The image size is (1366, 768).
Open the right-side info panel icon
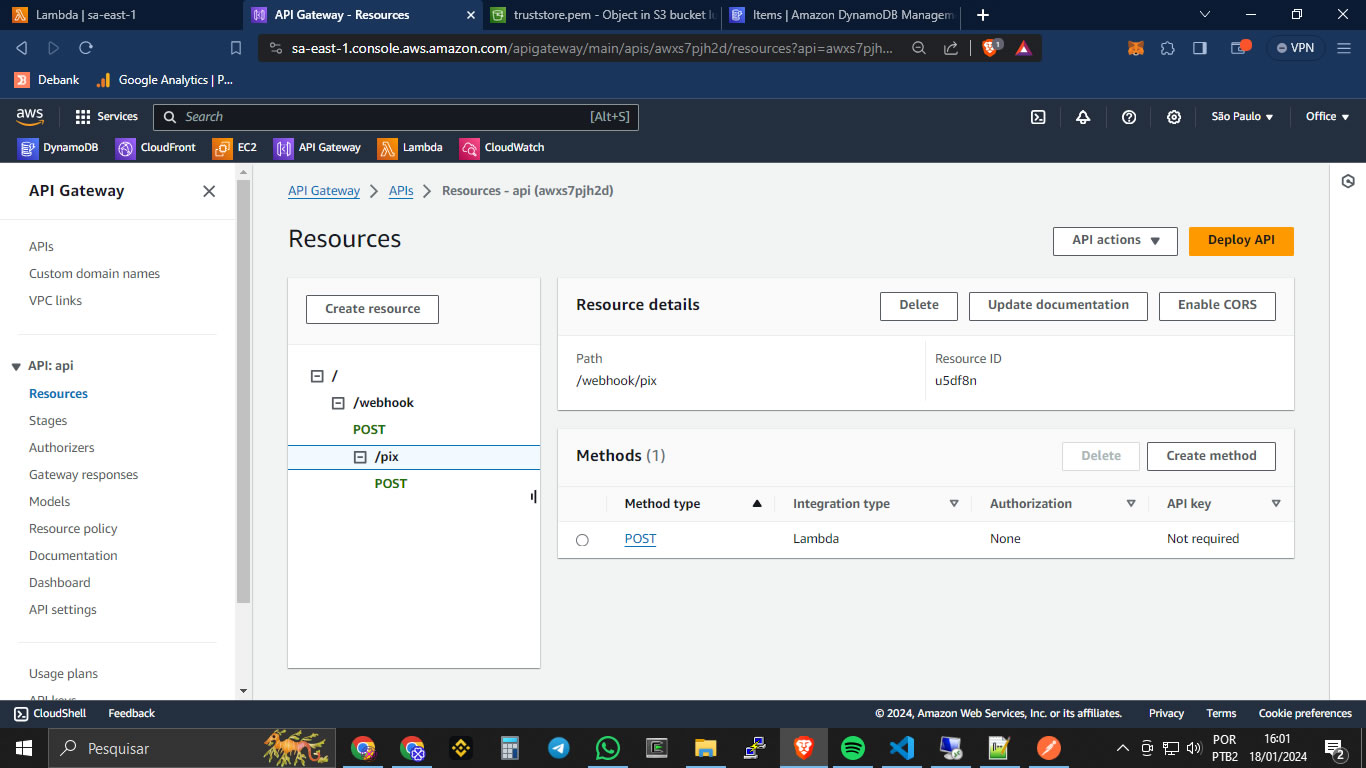pyautogui.click(x=1348, y=181)
